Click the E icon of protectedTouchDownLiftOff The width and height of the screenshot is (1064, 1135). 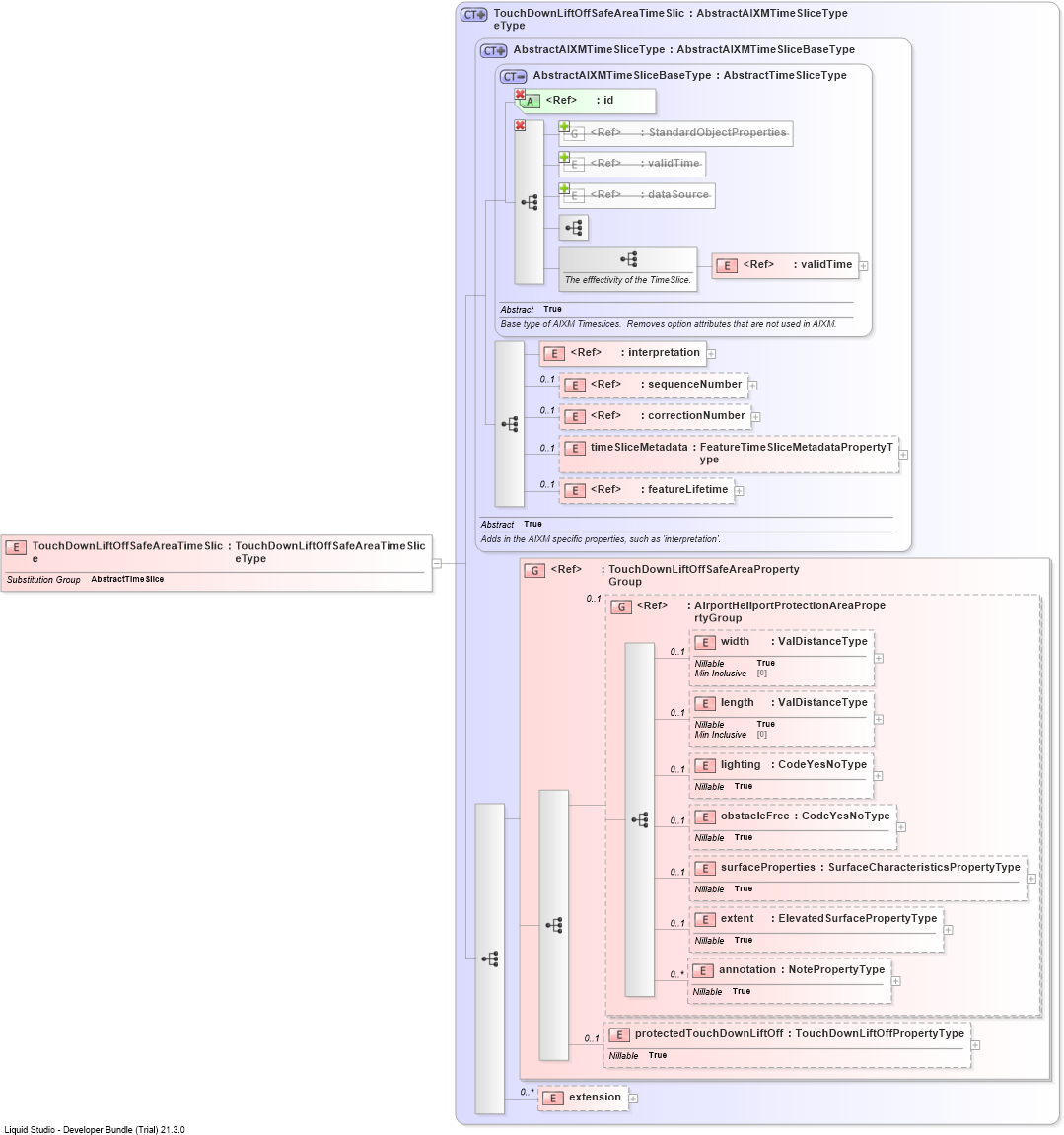click(x=619, y=1035)
